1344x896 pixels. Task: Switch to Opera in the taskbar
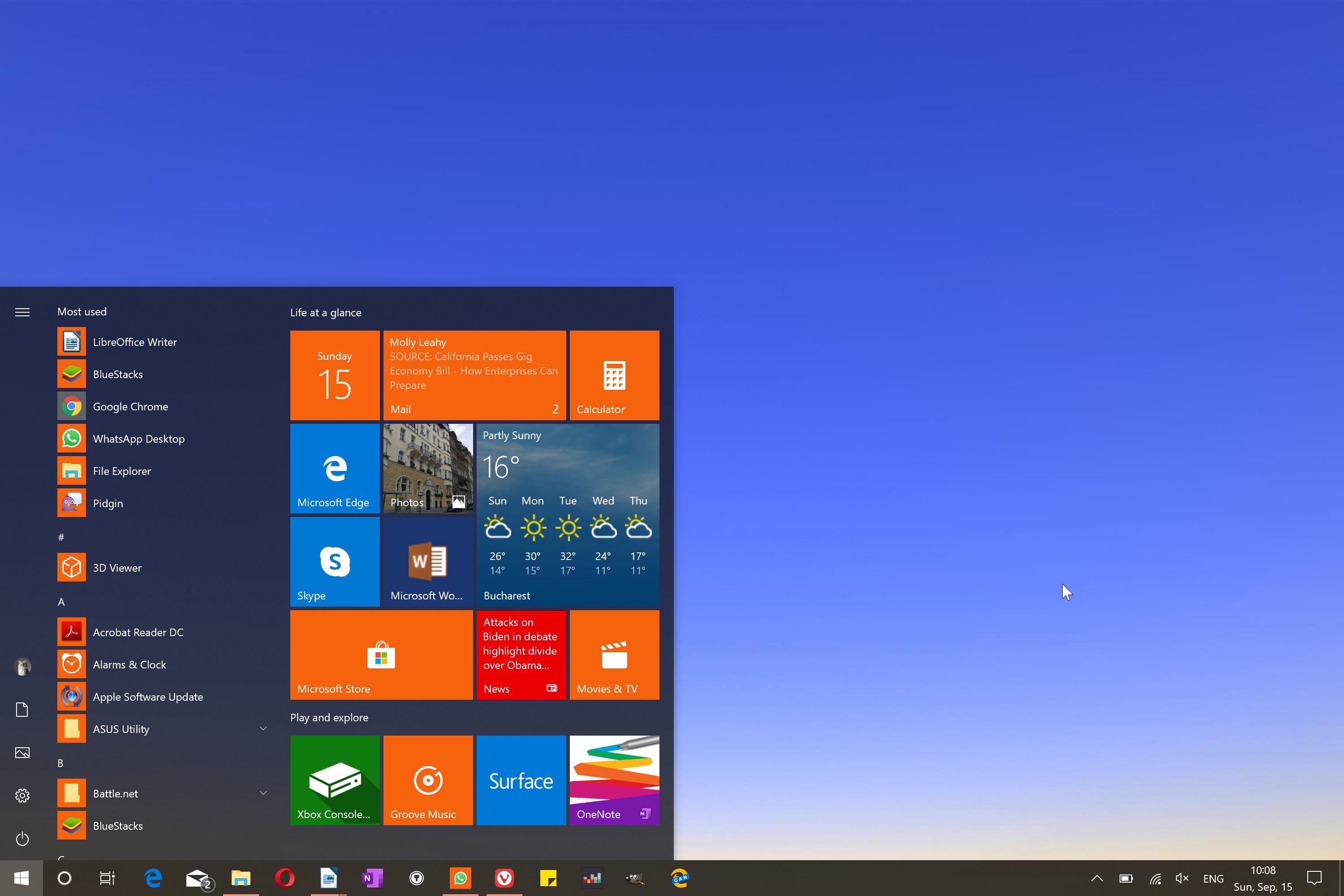coord(284,878)
